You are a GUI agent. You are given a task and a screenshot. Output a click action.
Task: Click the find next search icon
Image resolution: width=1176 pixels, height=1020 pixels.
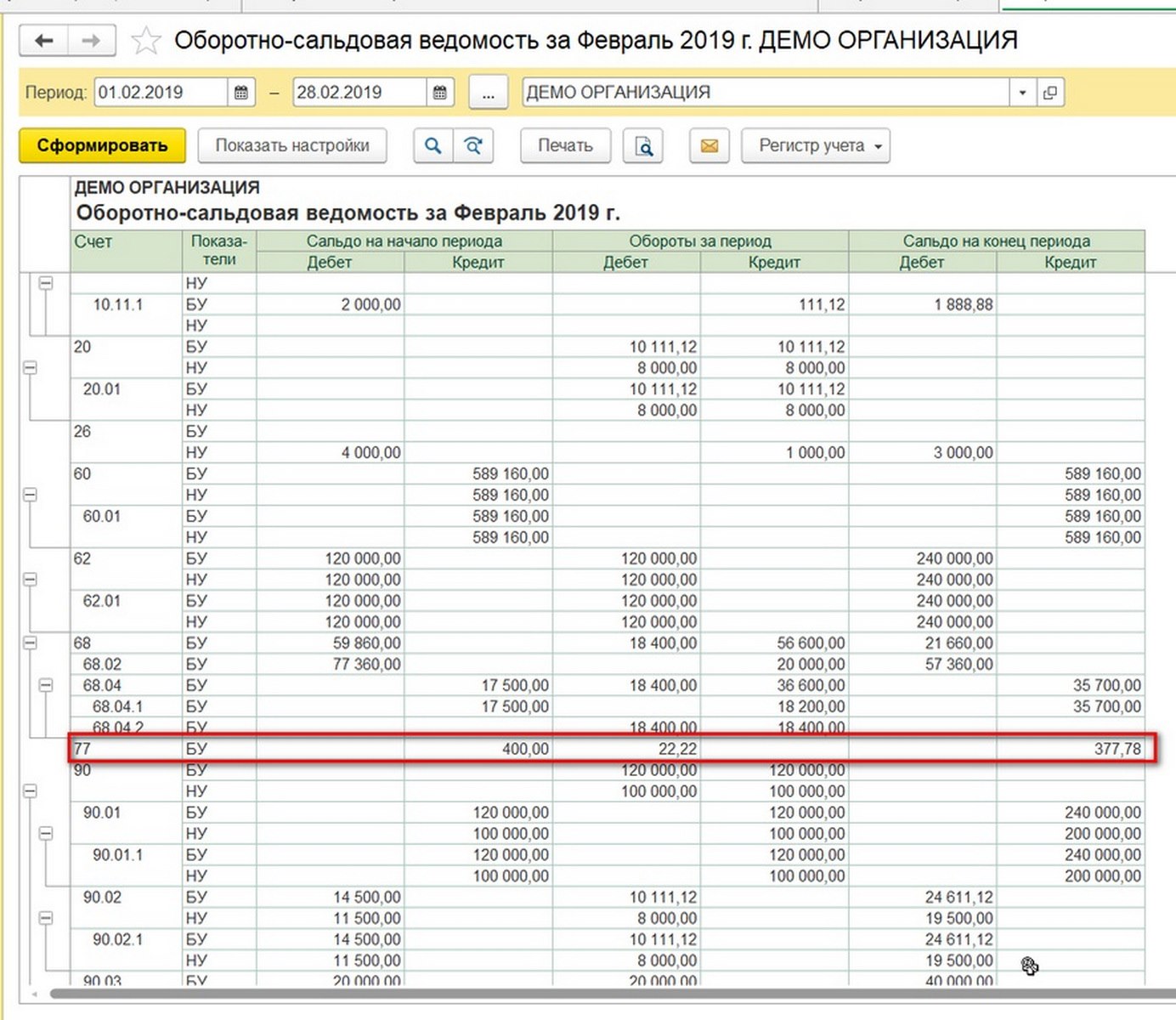point(473,146)
